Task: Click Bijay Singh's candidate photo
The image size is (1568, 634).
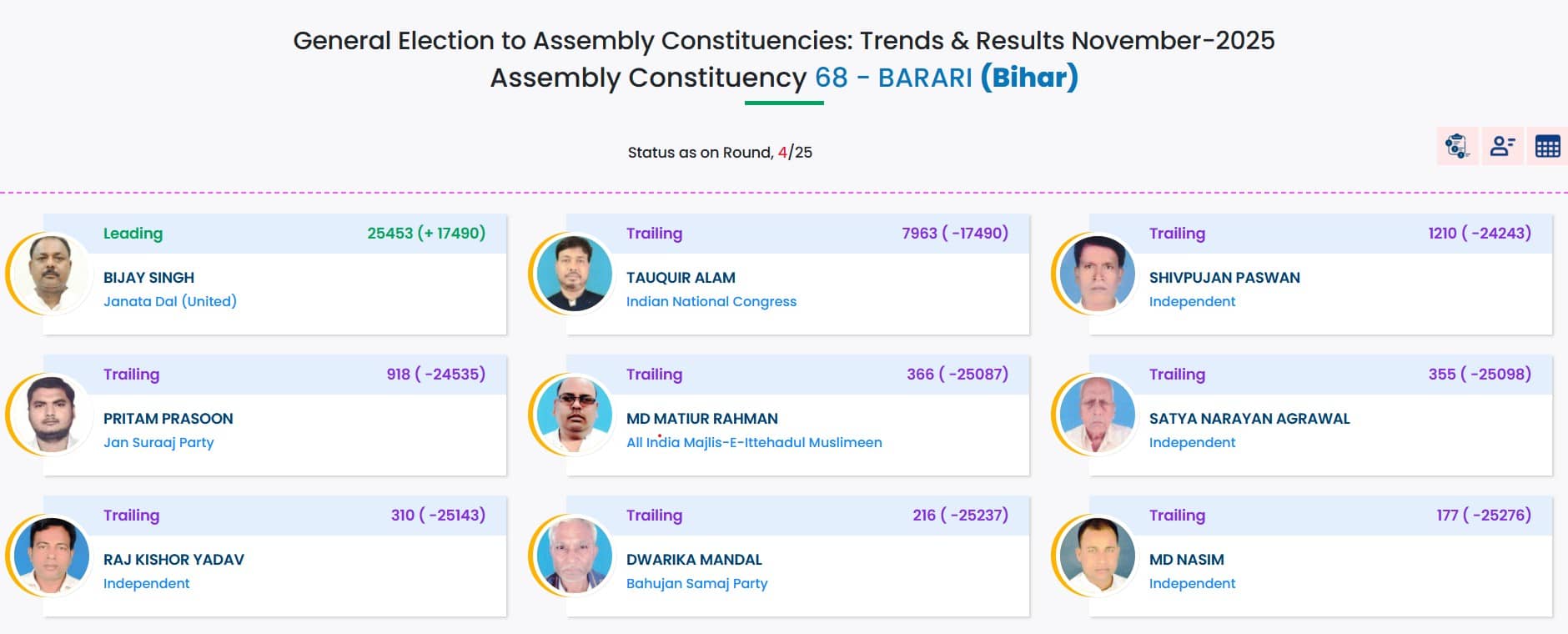Action: [x=51, y=274]
